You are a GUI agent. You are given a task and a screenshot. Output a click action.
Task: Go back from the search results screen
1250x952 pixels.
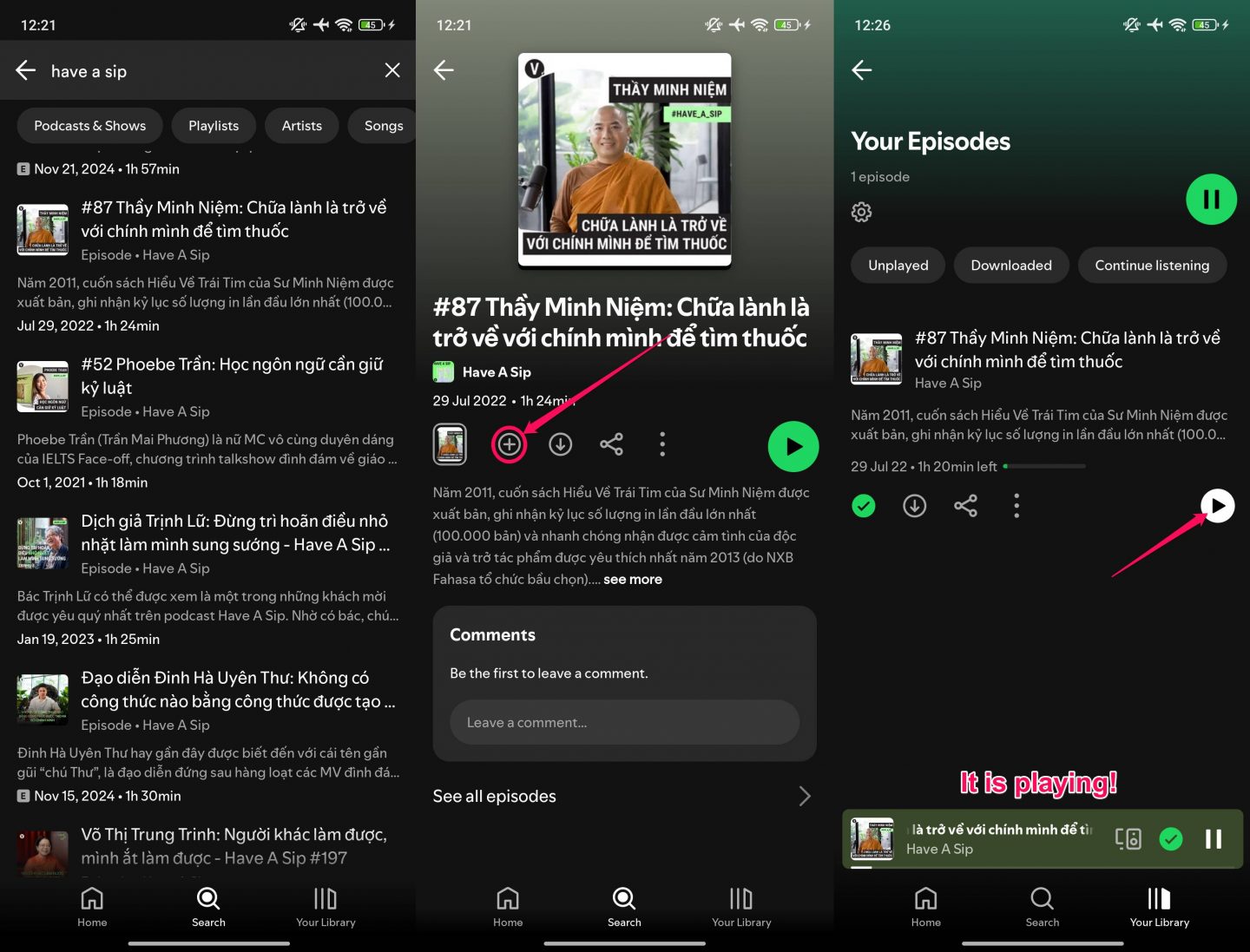[x=26, y=71]
